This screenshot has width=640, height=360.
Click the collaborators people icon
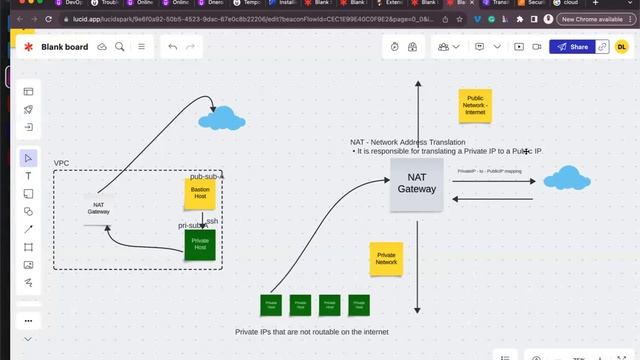click(443, 47)
